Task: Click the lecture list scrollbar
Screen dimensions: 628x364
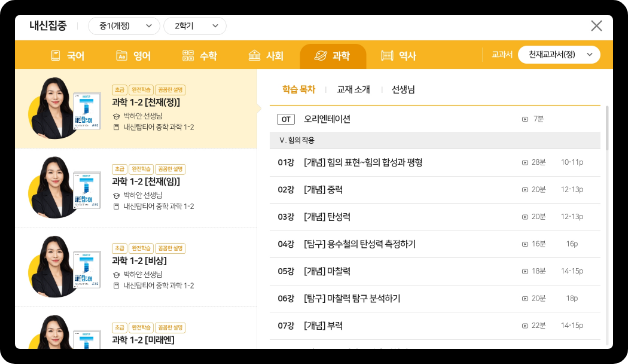Action: point(608,128)
